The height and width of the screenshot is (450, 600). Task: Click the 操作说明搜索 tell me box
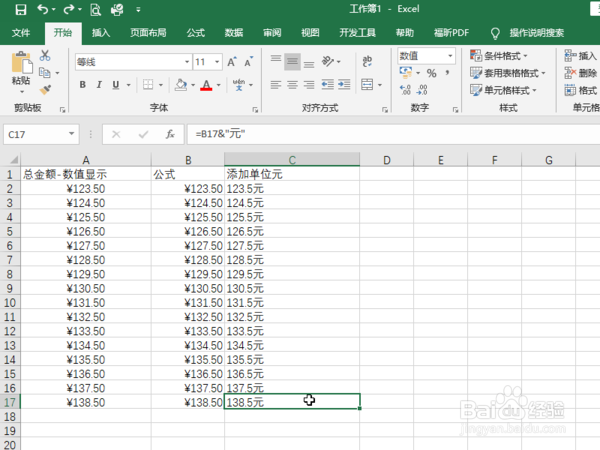pyautogui.click(x=536, y=33)
